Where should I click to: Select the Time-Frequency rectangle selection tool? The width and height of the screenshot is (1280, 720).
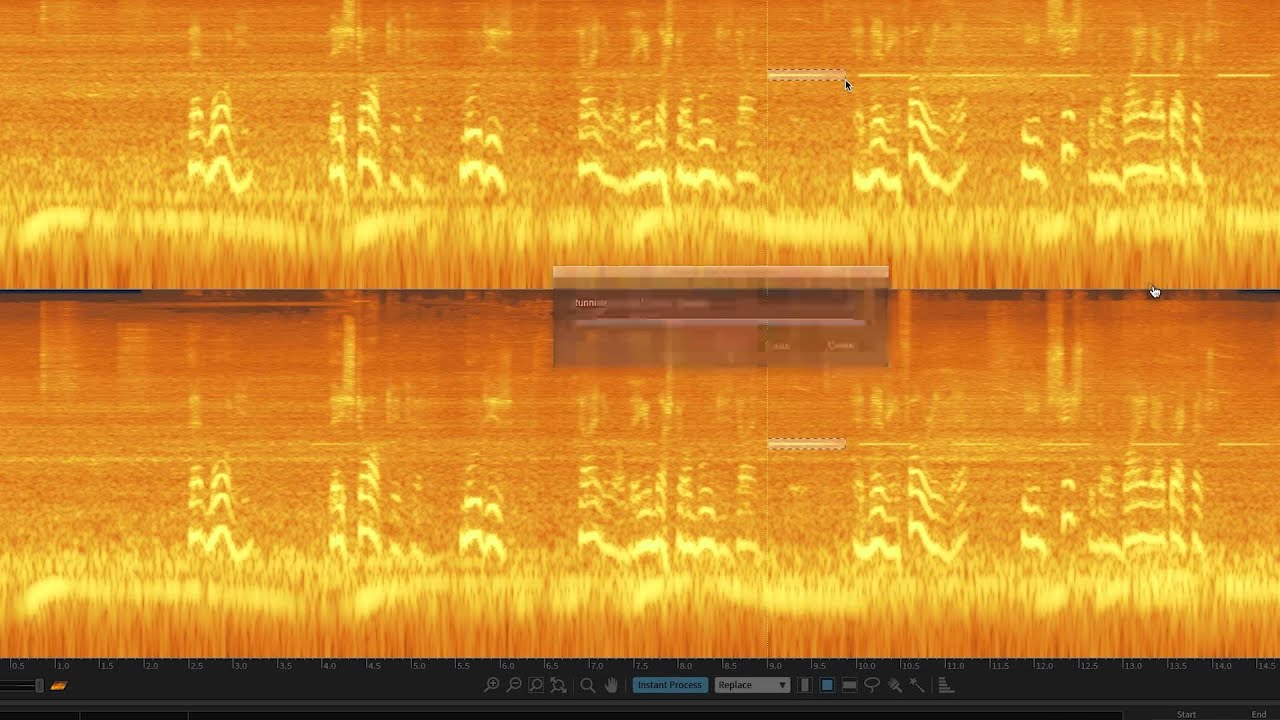pos(827,685)
